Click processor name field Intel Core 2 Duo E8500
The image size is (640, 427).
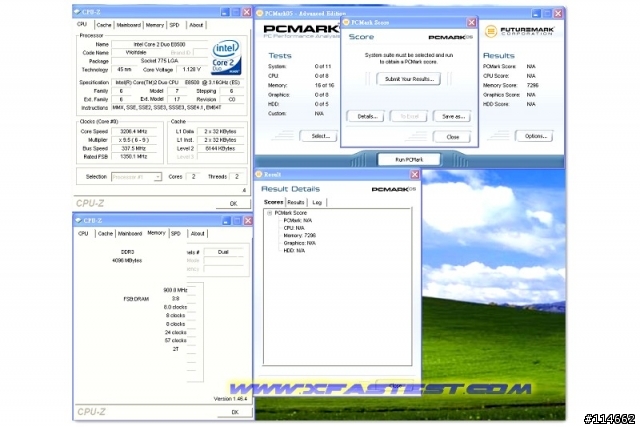coord(159,44)
